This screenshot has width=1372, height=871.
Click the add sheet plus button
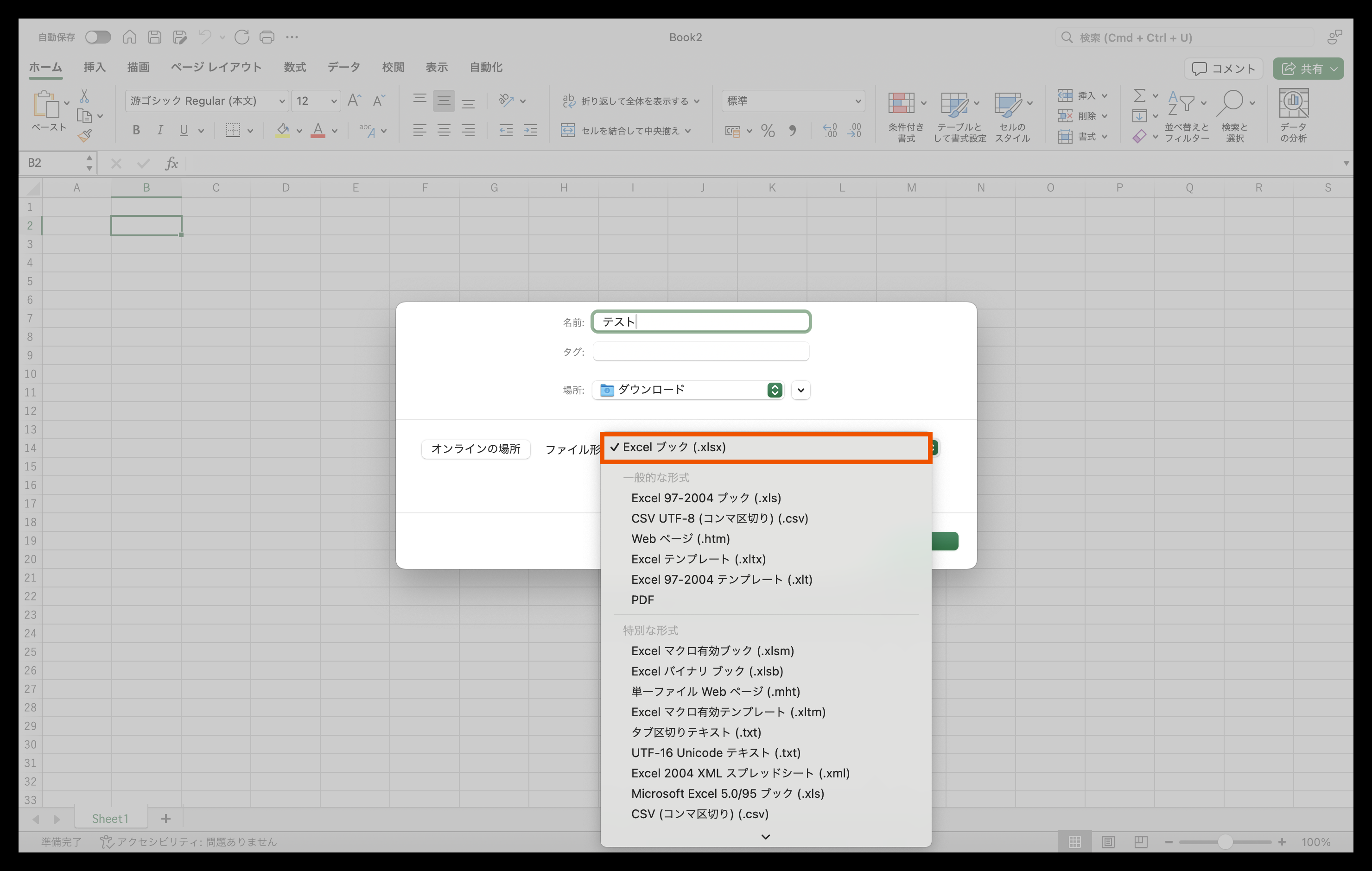click(x=166, y=819)
